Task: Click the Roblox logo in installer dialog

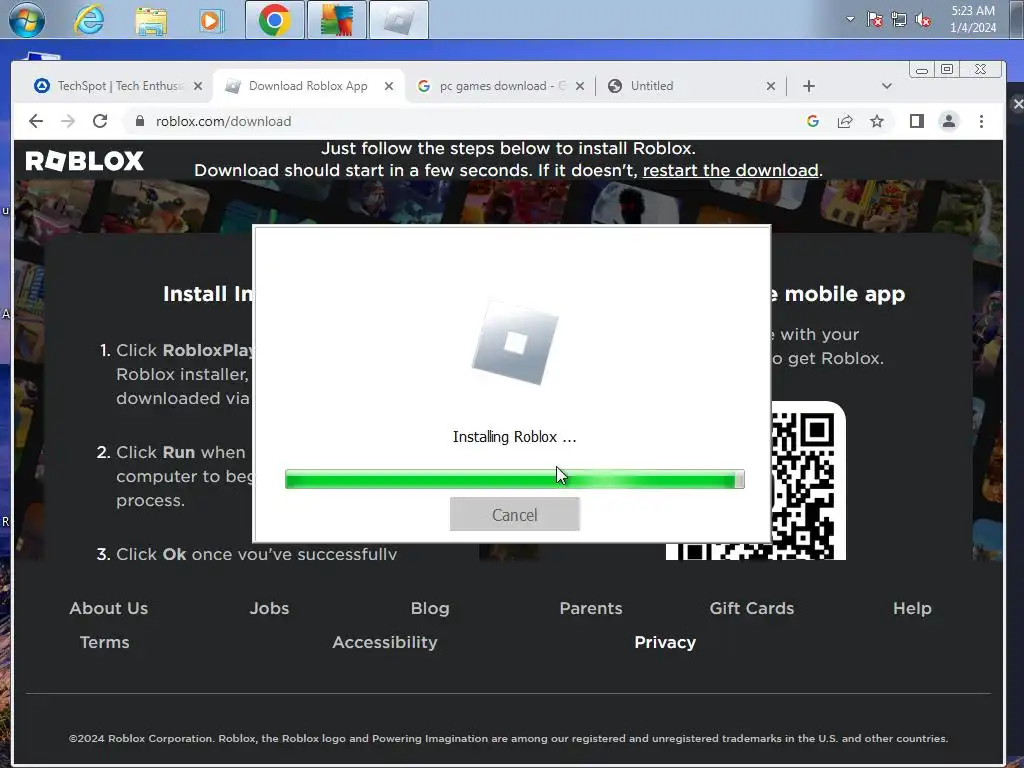Action: pos(515,343)
